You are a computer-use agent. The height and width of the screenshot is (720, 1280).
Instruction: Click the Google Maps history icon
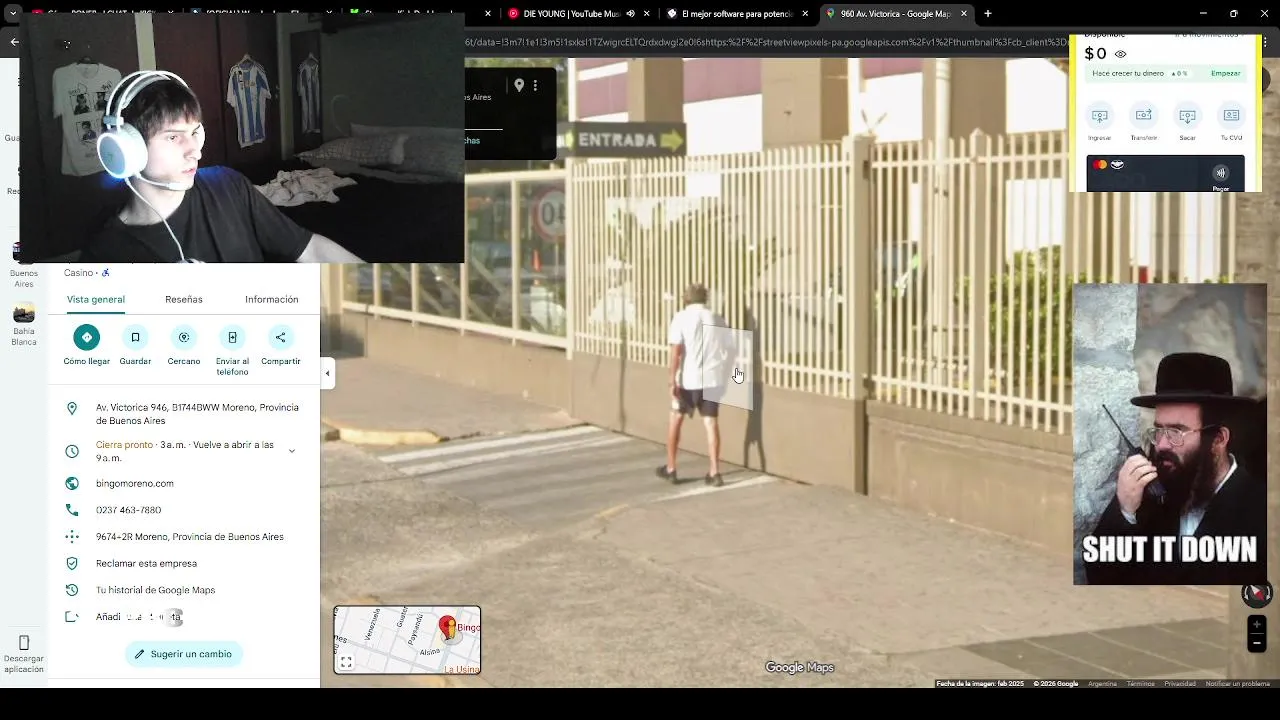[72, 590]
